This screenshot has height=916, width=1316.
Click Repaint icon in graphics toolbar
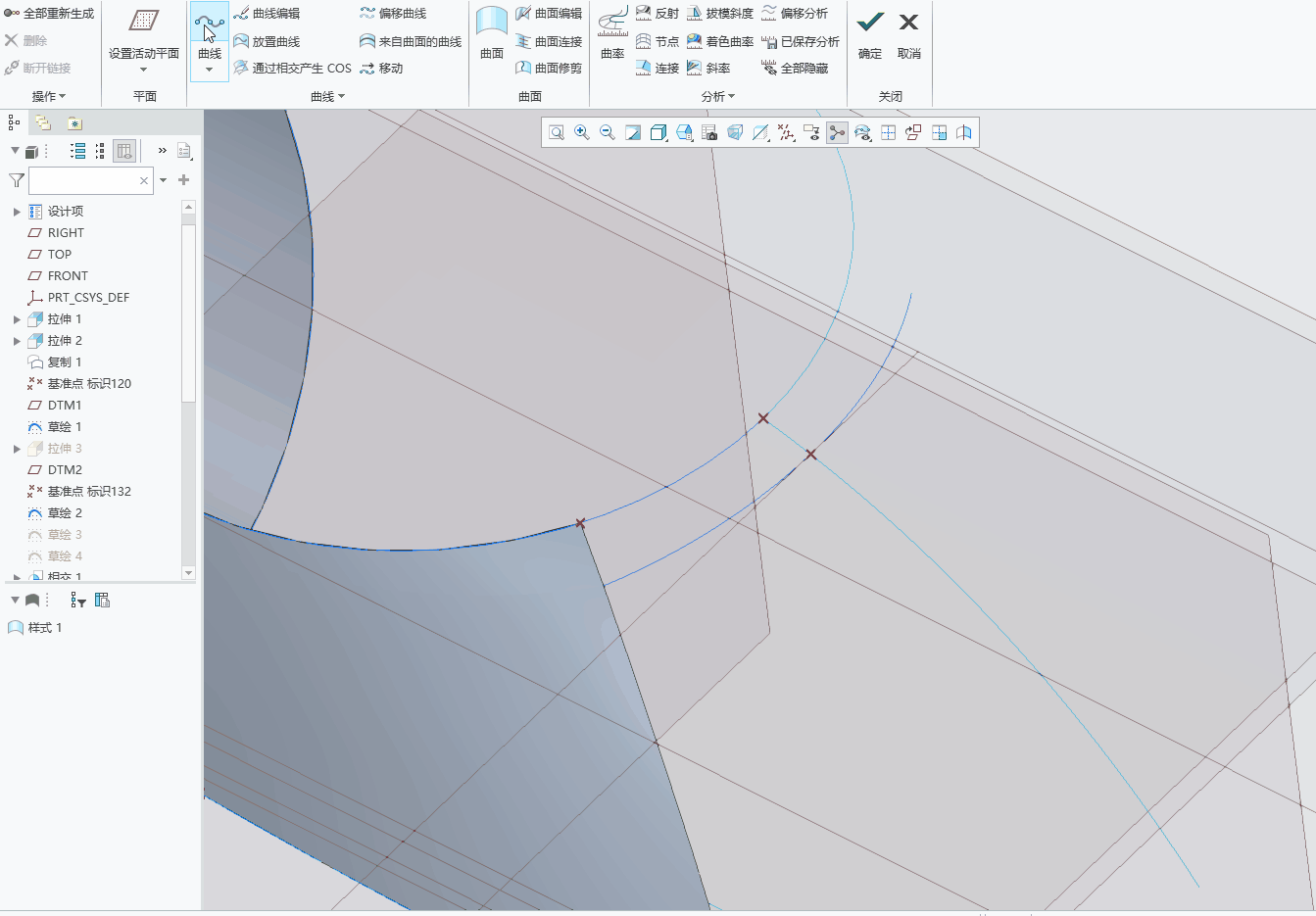633,132
